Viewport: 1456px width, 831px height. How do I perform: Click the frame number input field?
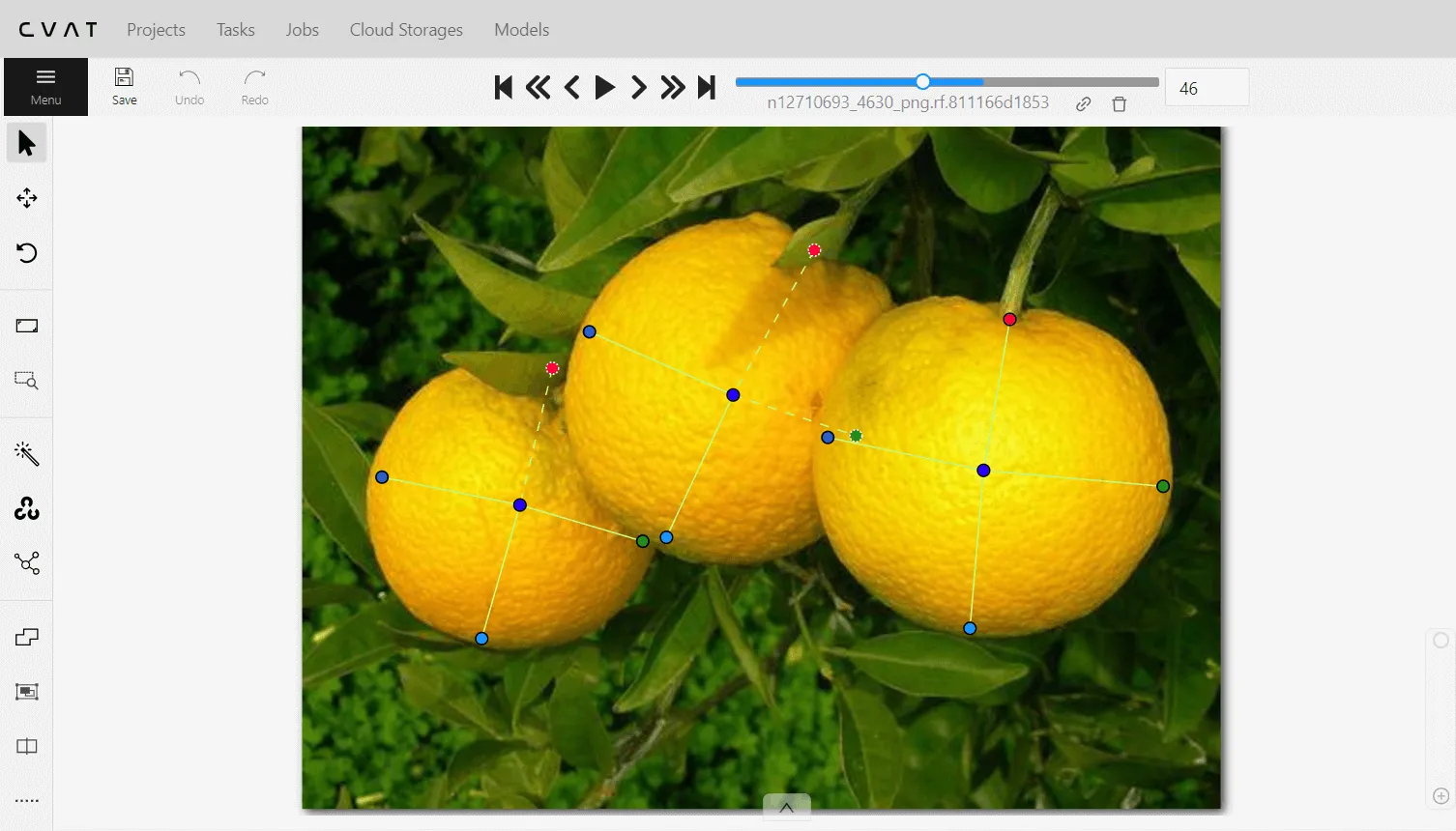pos(1206,88)
